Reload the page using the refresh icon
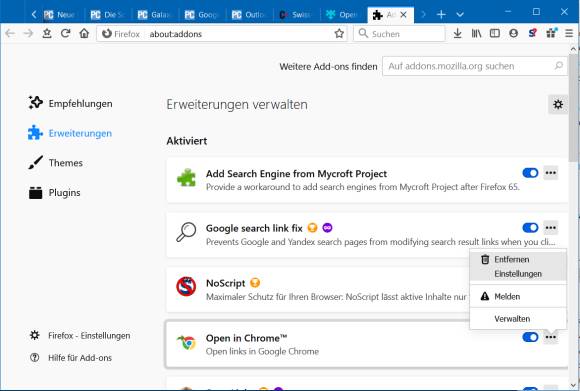 [x=65, y=34]
